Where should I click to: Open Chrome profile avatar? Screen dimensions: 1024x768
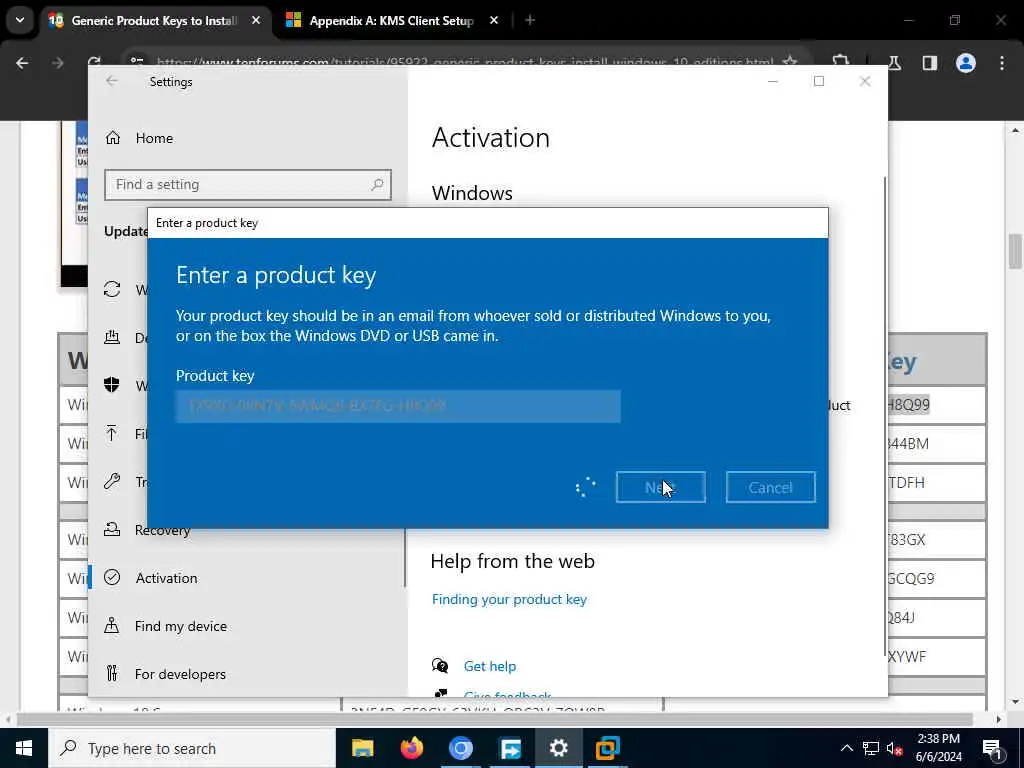965,63
